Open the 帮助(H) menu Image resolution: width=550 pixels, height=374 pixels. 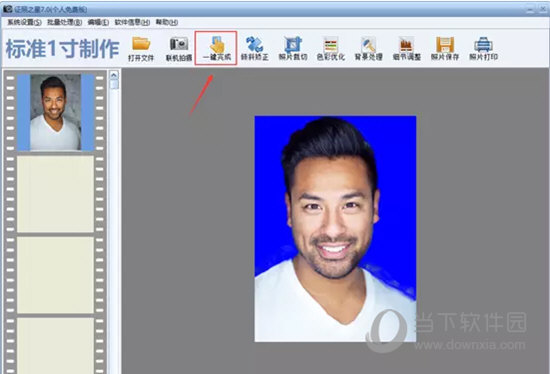pyautogui.click(x=167, y=22)
